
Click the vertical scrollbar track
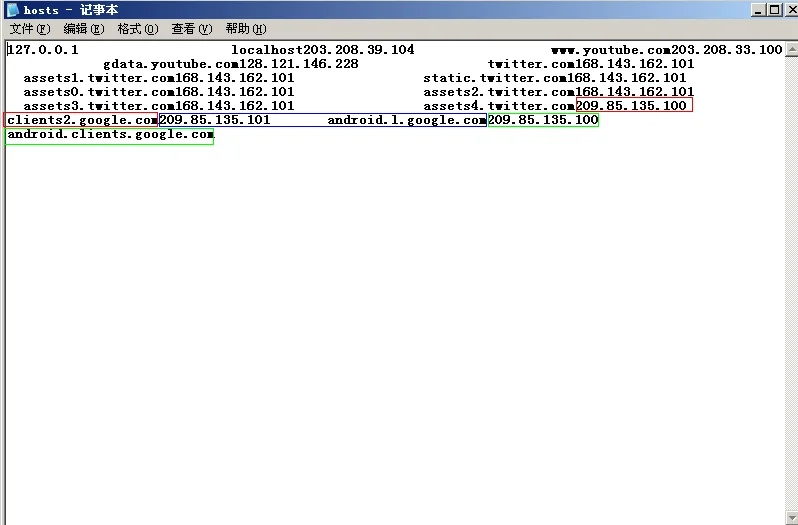tap(792, 284)
